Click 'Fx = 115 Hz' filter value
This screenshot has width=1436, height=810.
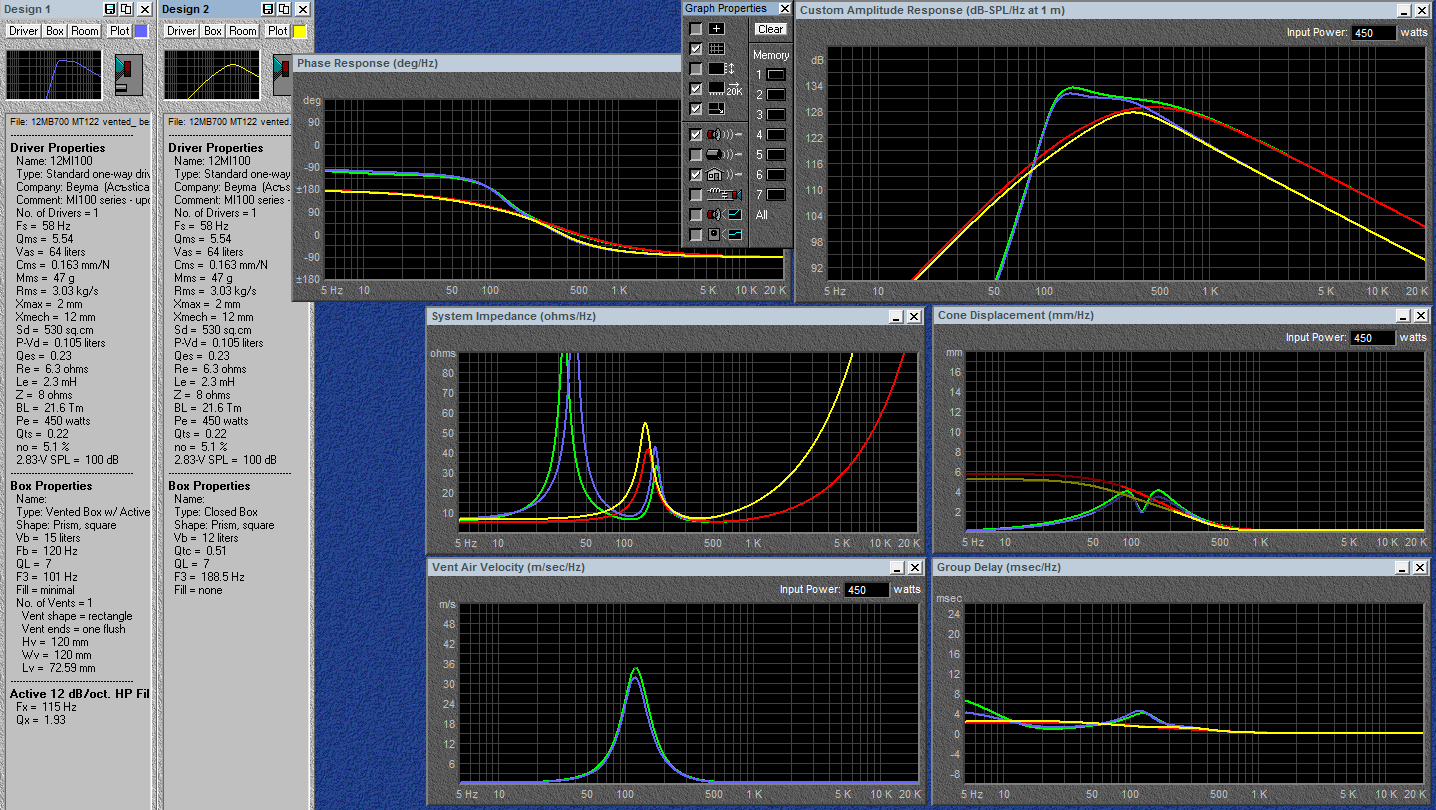click(46, 707)
